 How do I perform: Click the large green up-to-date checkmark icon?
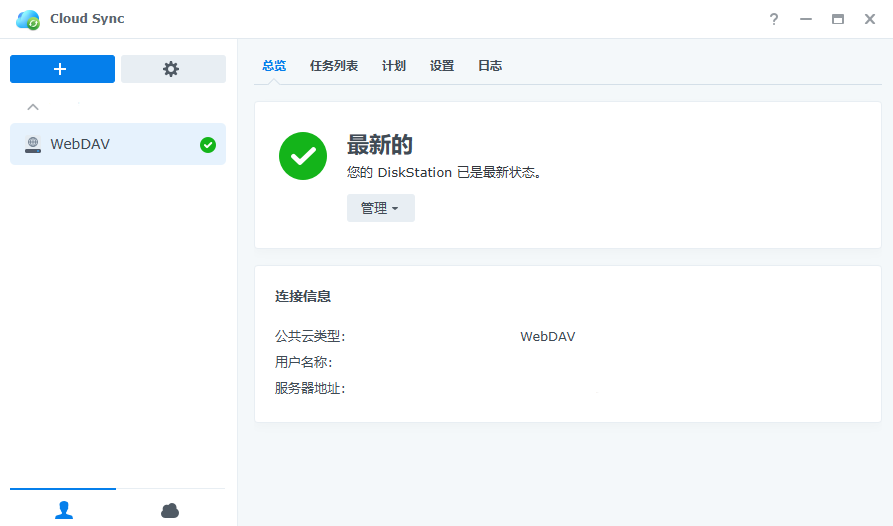(x=303, y=156)
